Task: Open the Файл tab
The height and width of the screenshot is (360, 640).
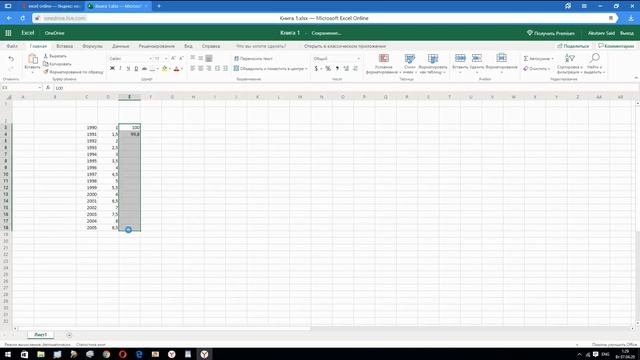Action: click(x=12, y=46)
